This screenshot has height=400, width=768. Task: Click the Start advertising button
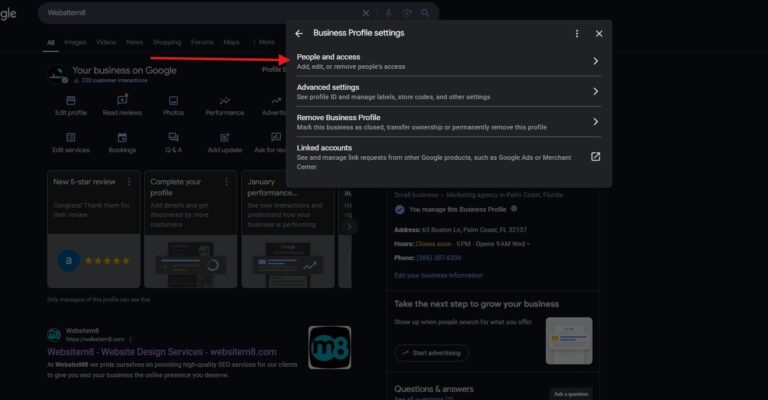point(431,353)
